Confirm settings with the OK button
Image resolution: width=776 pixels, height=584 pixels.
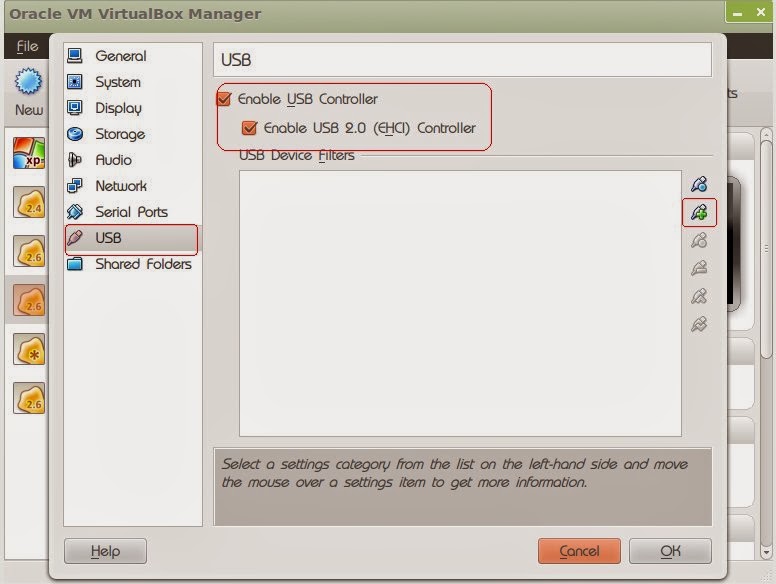point(671,551)
